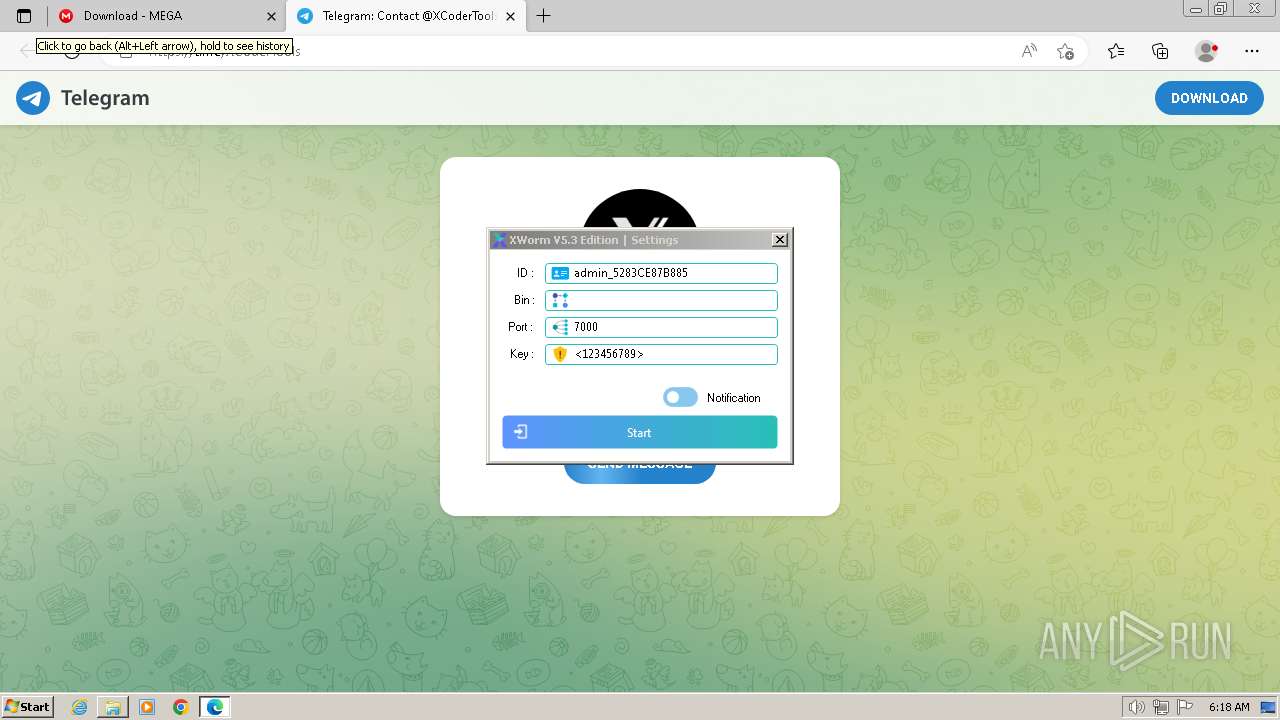Click the Notification label in the dialog
1280x720 pixels.
click(x=734, y=398)
